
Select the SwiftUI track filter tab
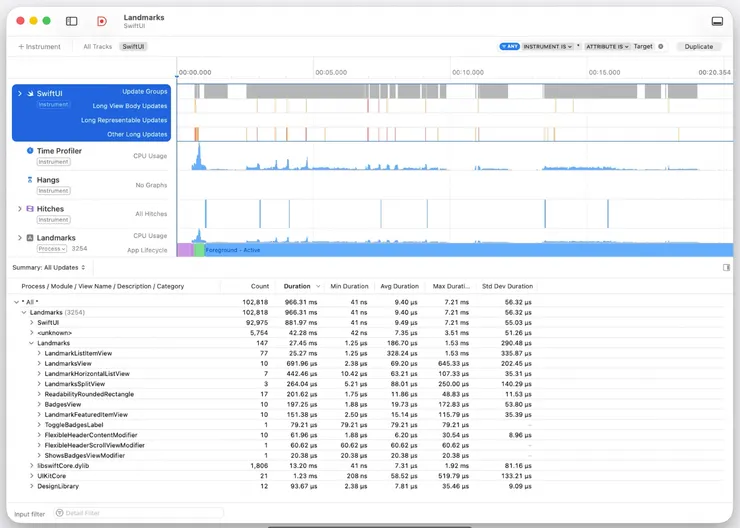(132, 46)
